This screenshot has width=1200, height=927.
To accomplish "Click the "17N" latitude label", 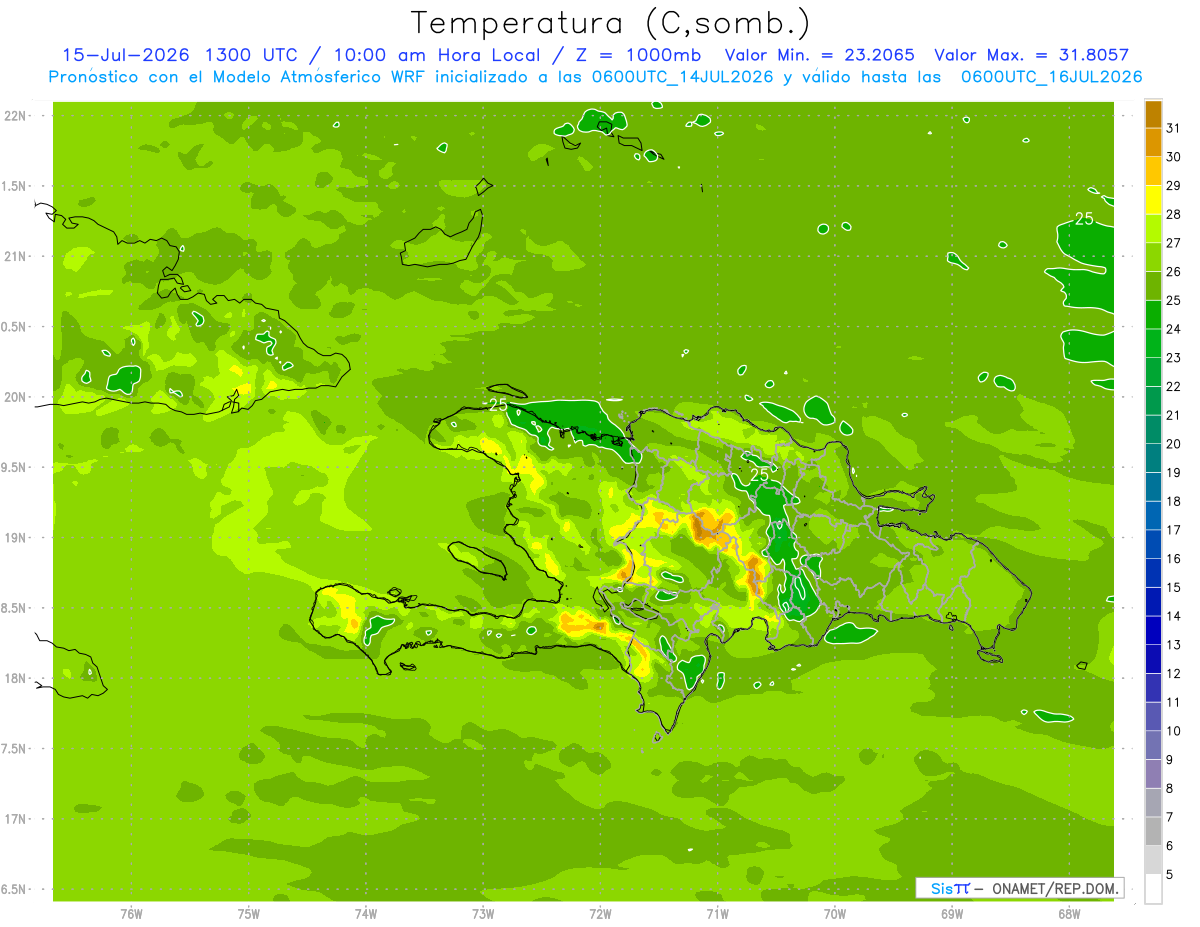I will click(x=17, y=819).
